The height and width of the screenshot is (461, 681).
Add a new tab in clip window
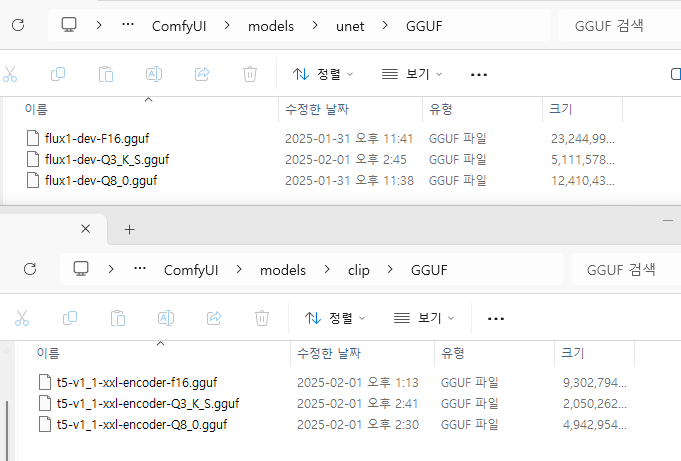click(129, 229)
